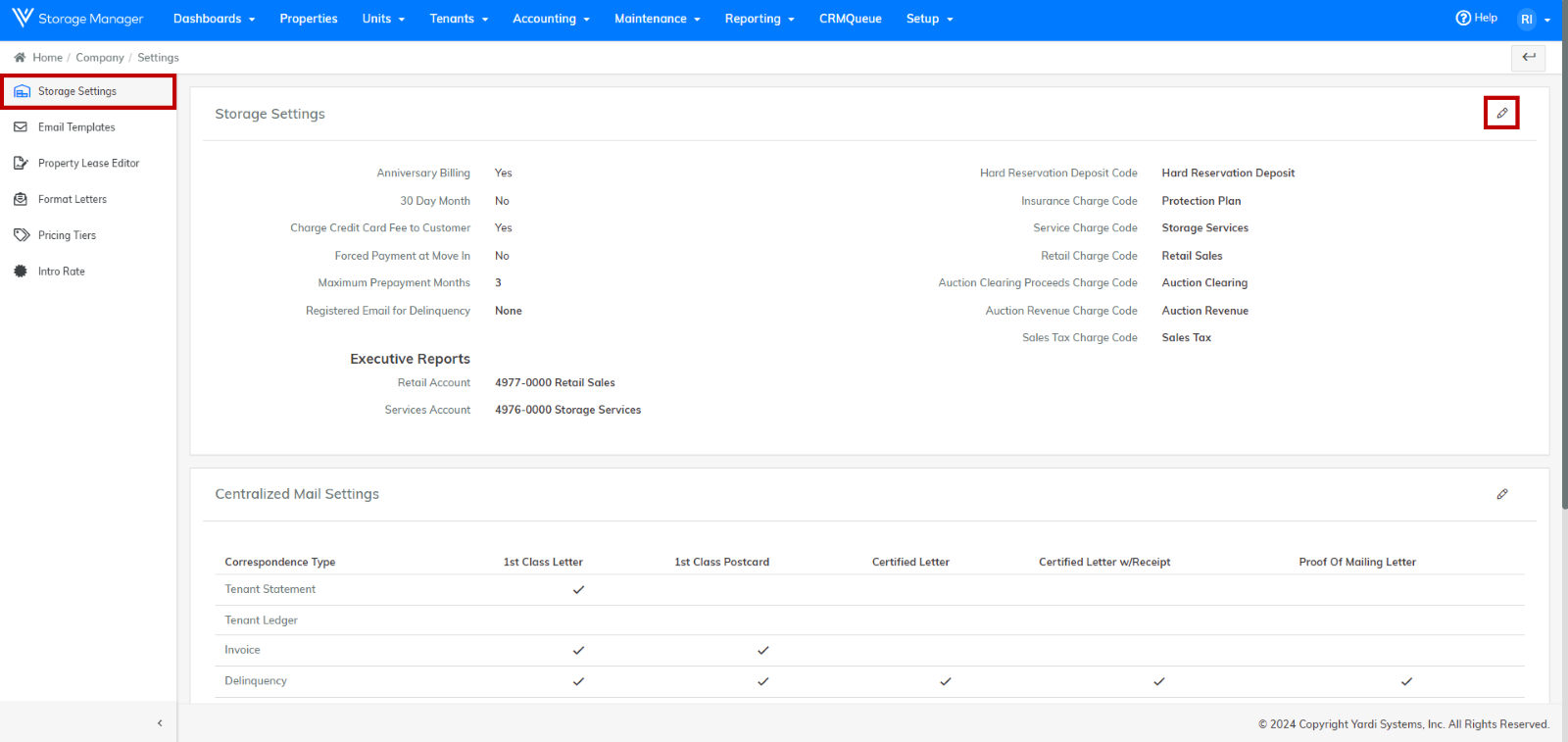
Task: Go to the Properties page
Action: pyautogui.click(x=309, y=19)
